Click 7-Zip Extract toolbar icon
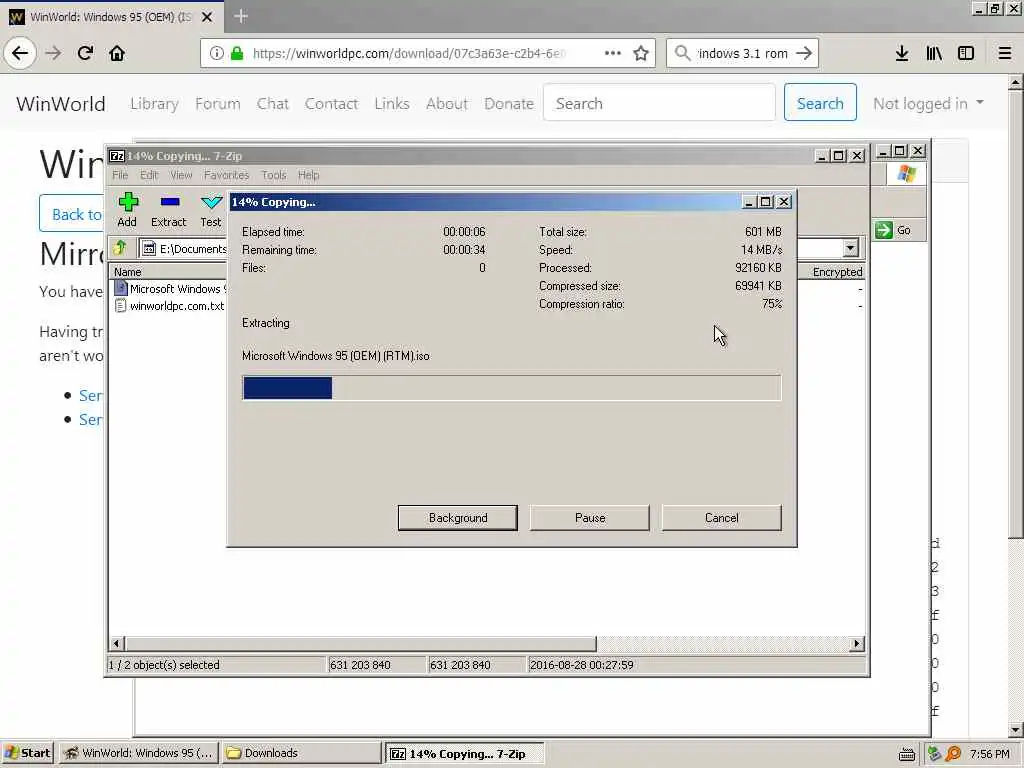Viewport: 1024px width, 768px height. tap(168, 210)
